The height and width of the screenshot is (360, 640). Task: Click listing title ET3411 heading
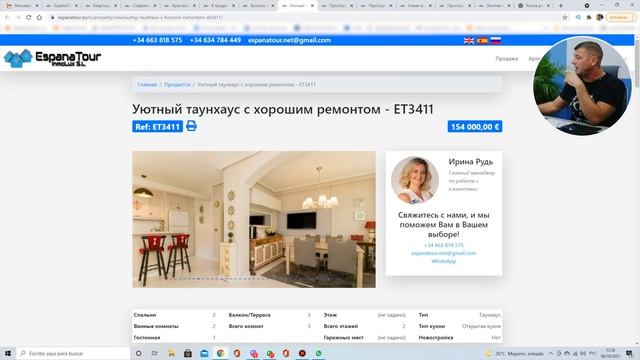click(282, 109)
